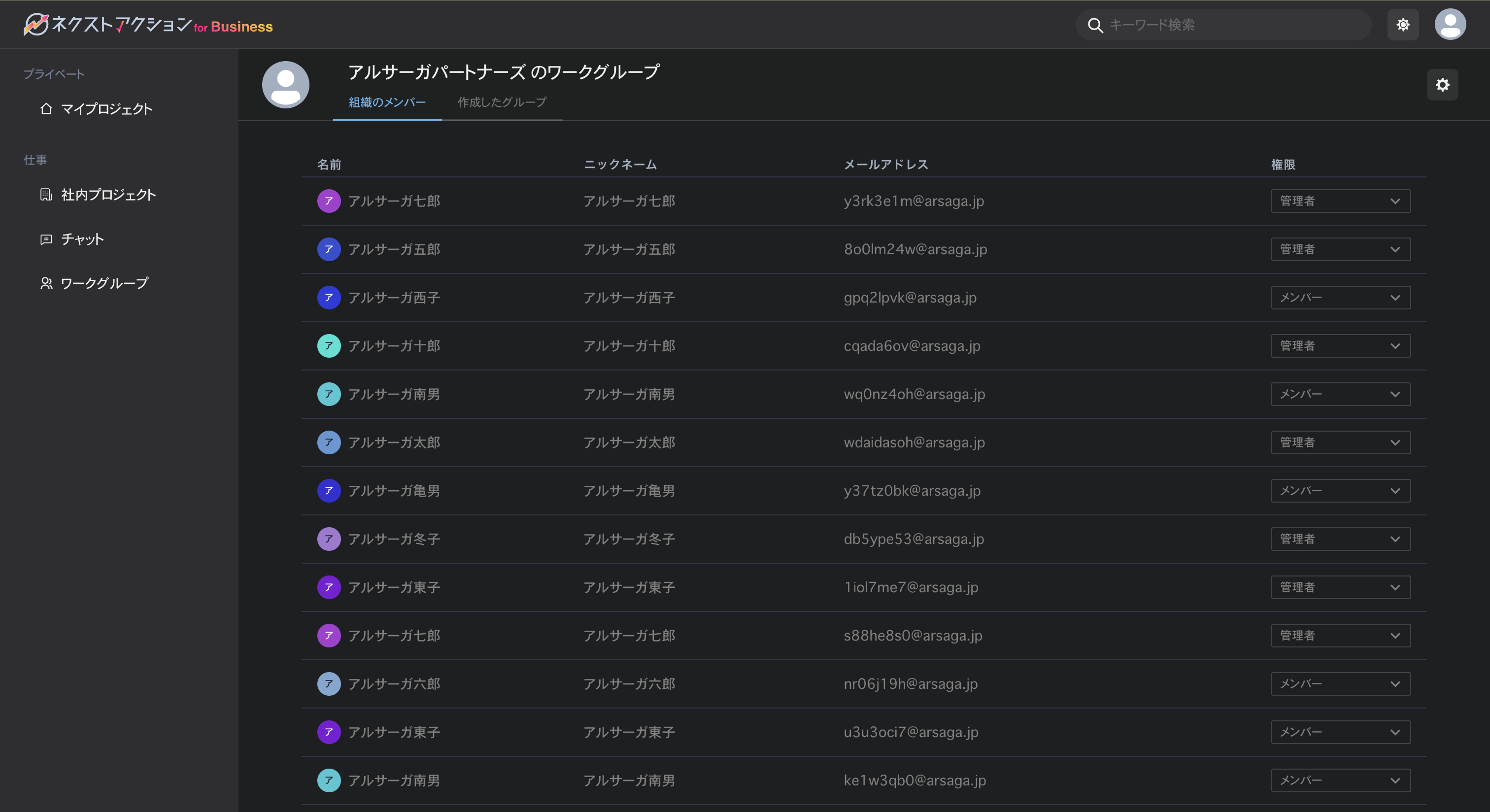Open role dropdown for アルサーガ十郎
Screen dimensions: 1490x812
[x=1340, y=346]
